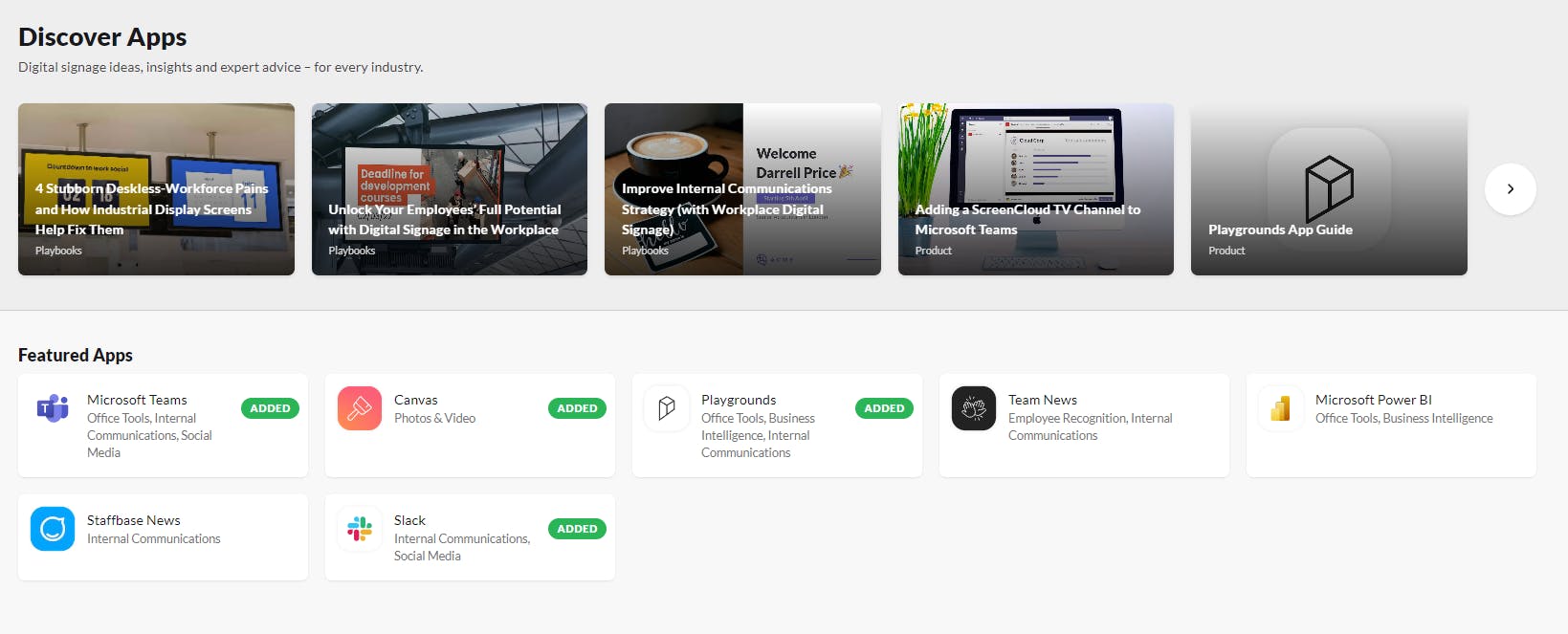Click the Microsoft Power BI app icon
Image resolution: width=1568 pixels, height=634 pixels.
pyautogui.click(x=1281, y=408)
